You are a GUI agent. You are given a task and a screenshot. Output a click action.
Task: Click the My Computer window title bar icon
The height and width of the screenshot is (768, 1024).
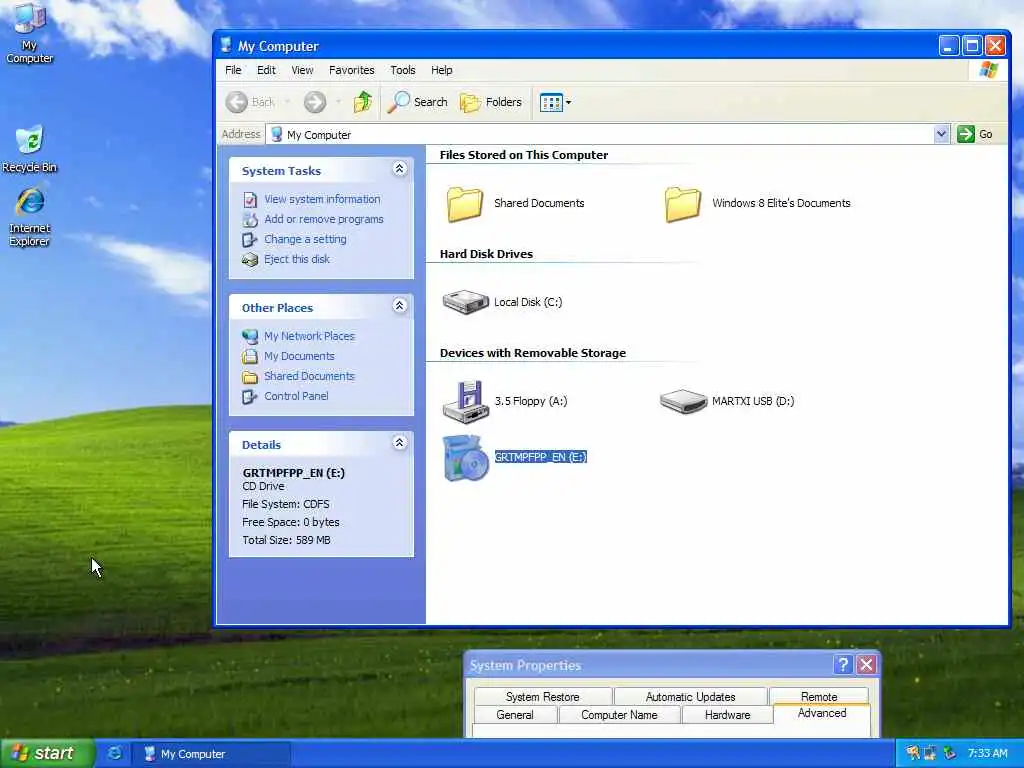226,45
